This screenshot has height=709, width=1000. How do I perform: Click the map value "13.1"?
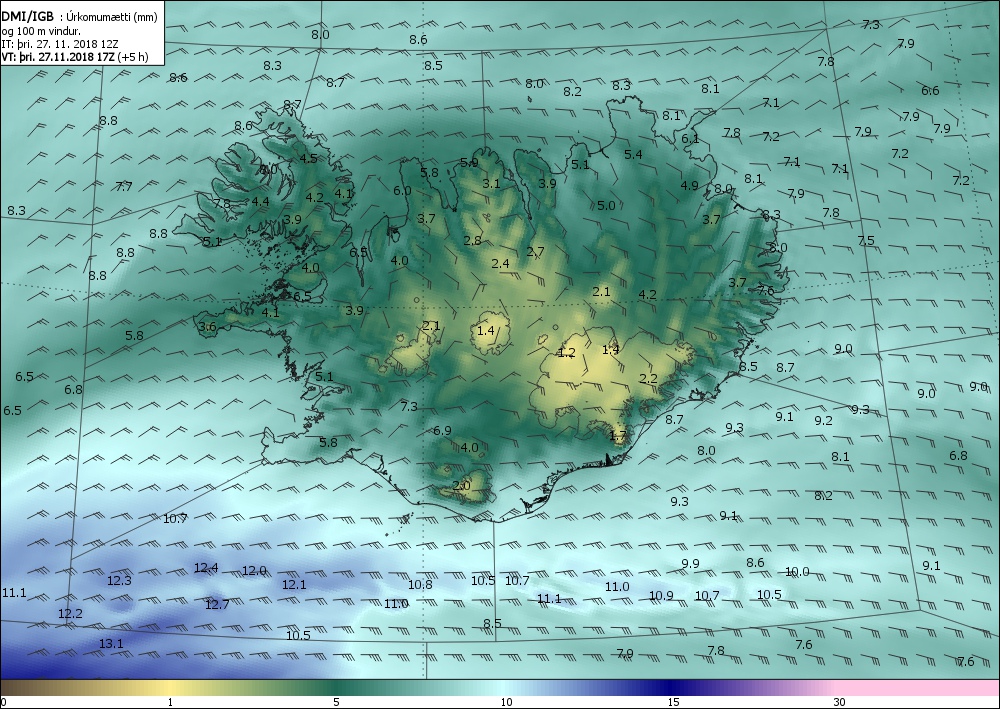click(x=111, y=644)
